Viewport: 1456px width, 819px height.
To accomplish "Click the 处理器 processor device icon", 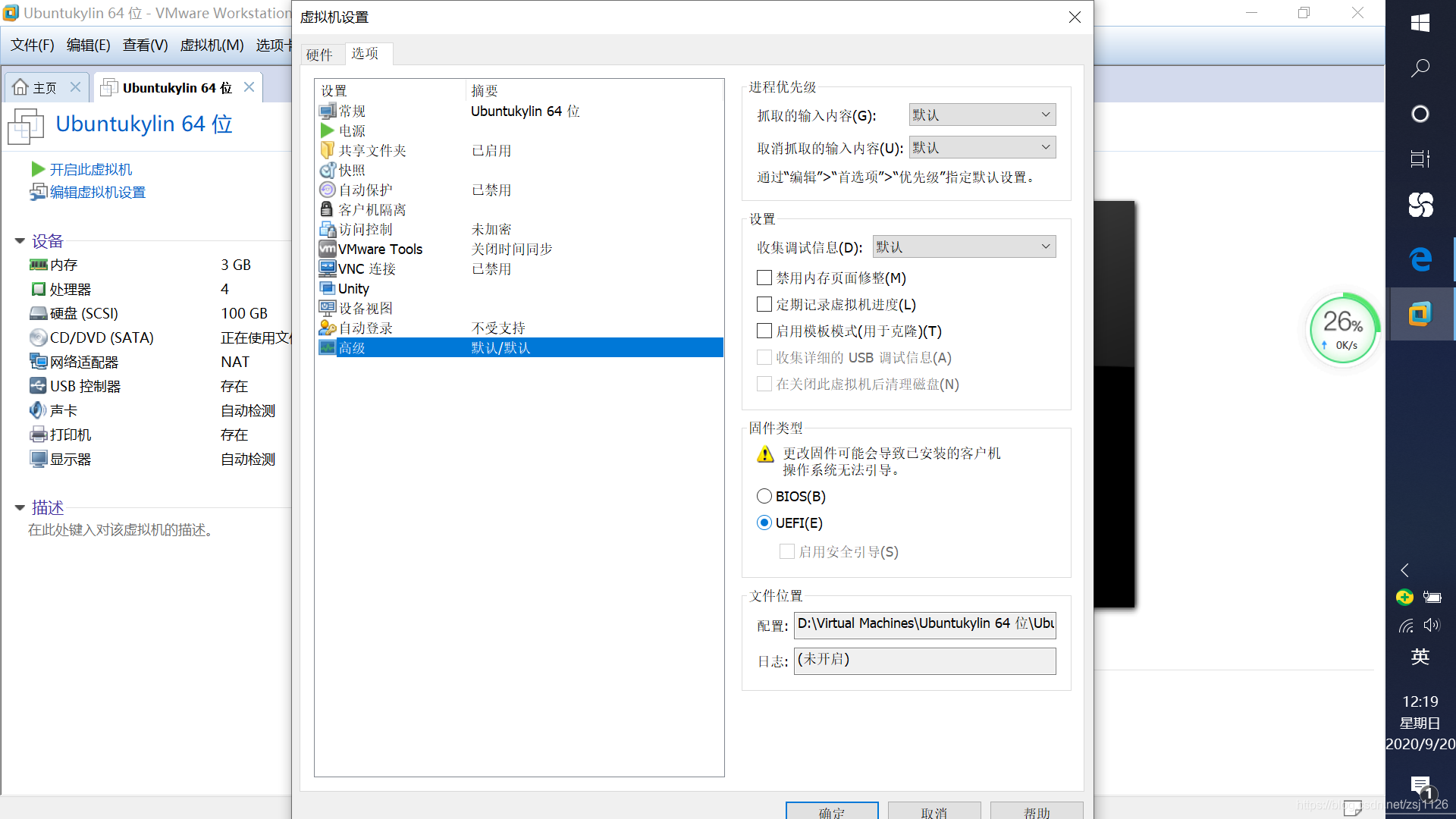I will (x=38, y=289).
